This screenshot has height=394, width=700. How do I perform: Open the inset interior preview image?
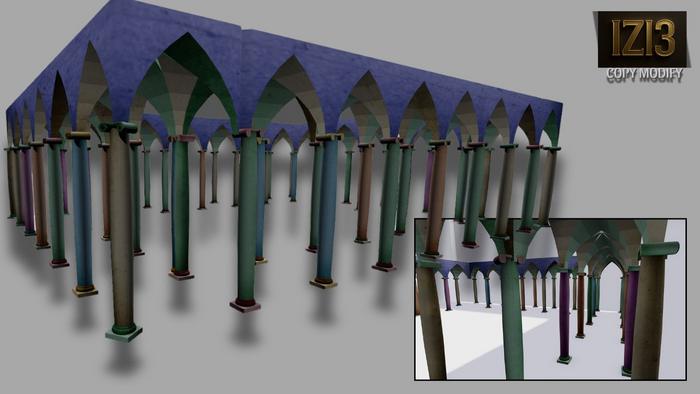[550, 299]
